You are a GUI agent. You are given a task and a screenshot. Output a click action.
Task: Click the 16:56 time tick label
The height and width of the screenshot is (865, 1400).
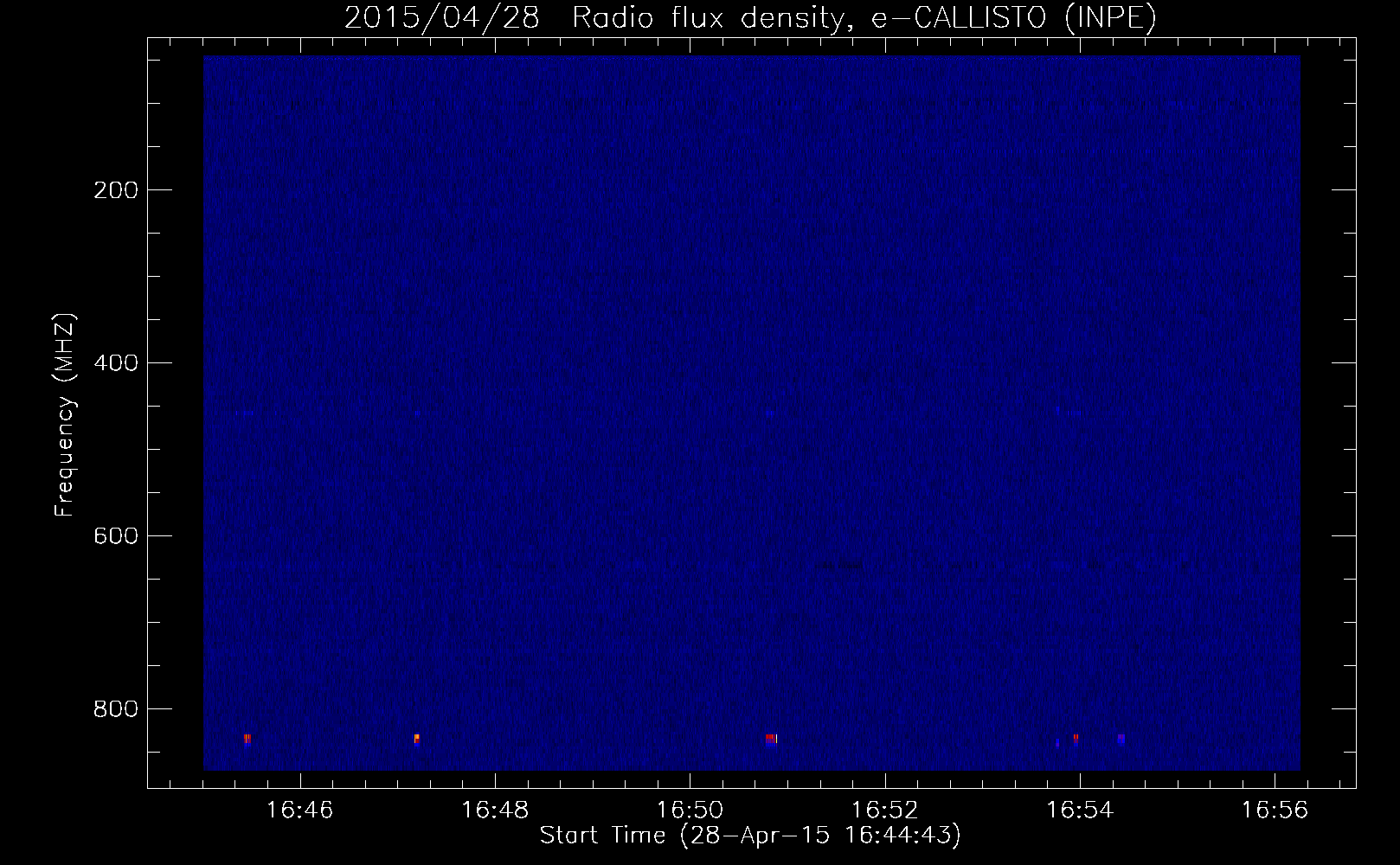1274,811
